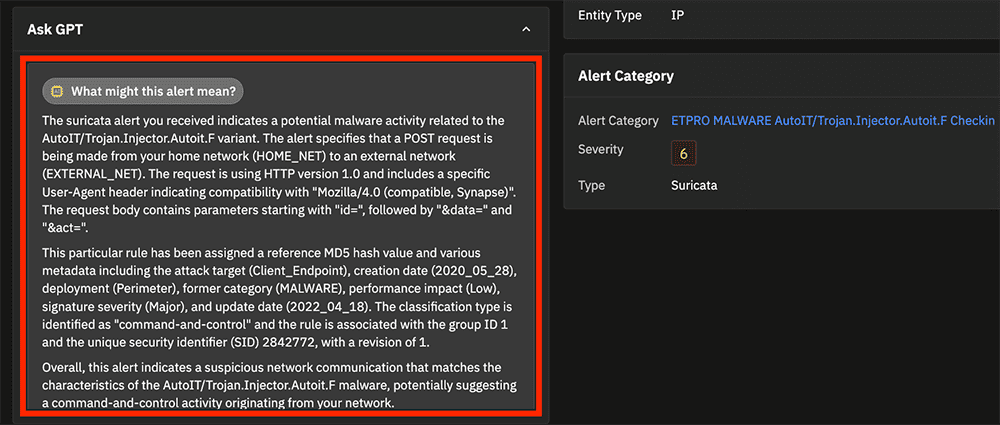Click the Entity Type field label
1000x425 pixels.
[611, 16]
